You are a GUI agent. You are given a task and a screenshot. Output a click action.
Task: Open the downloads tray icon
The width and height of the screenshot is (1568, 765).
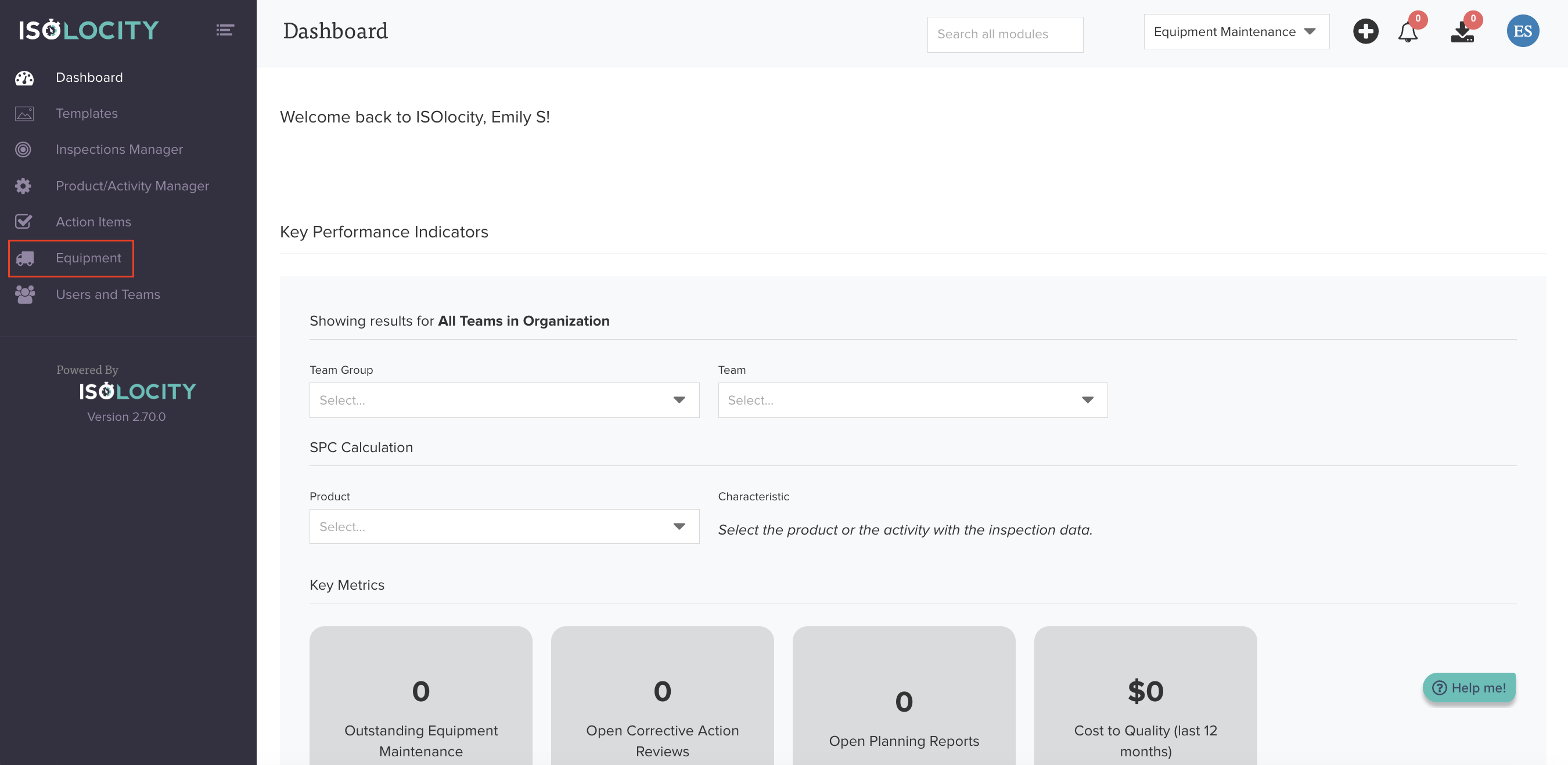click(x=1462, y=32)
